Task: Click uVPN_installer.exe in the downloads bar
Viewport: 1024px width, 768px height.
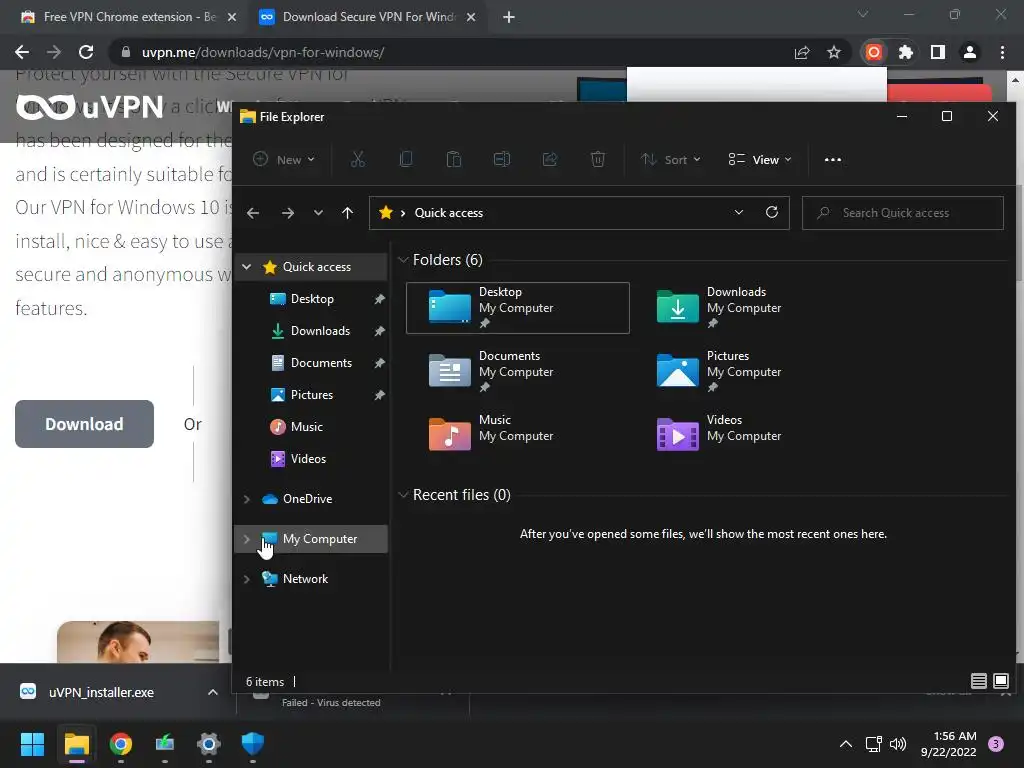Action: [101, 692]
